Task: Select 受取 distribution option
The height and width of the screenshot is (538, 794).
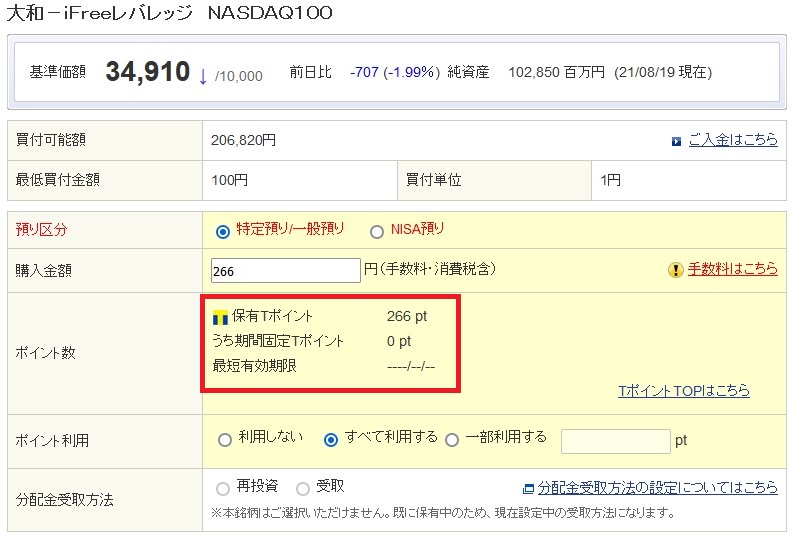Action: tap(303, 489)
